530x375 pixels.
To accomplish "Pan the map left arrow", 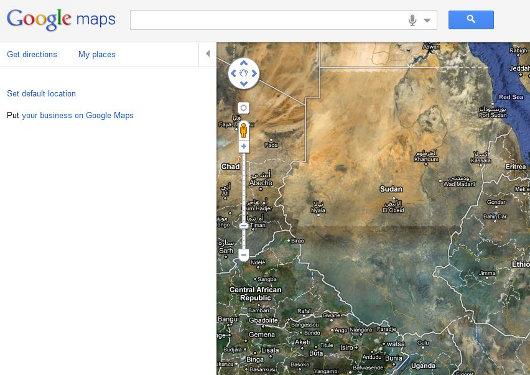I will point(233,73).
